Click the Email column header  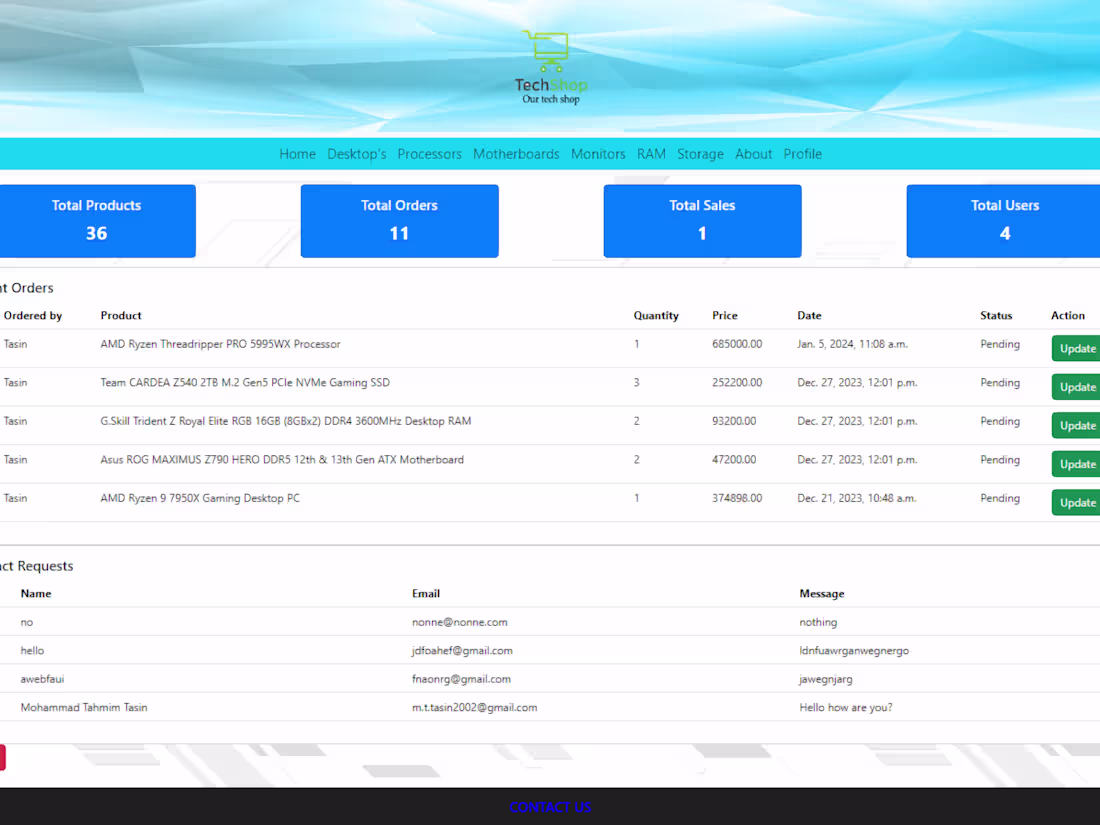[426, 593]
